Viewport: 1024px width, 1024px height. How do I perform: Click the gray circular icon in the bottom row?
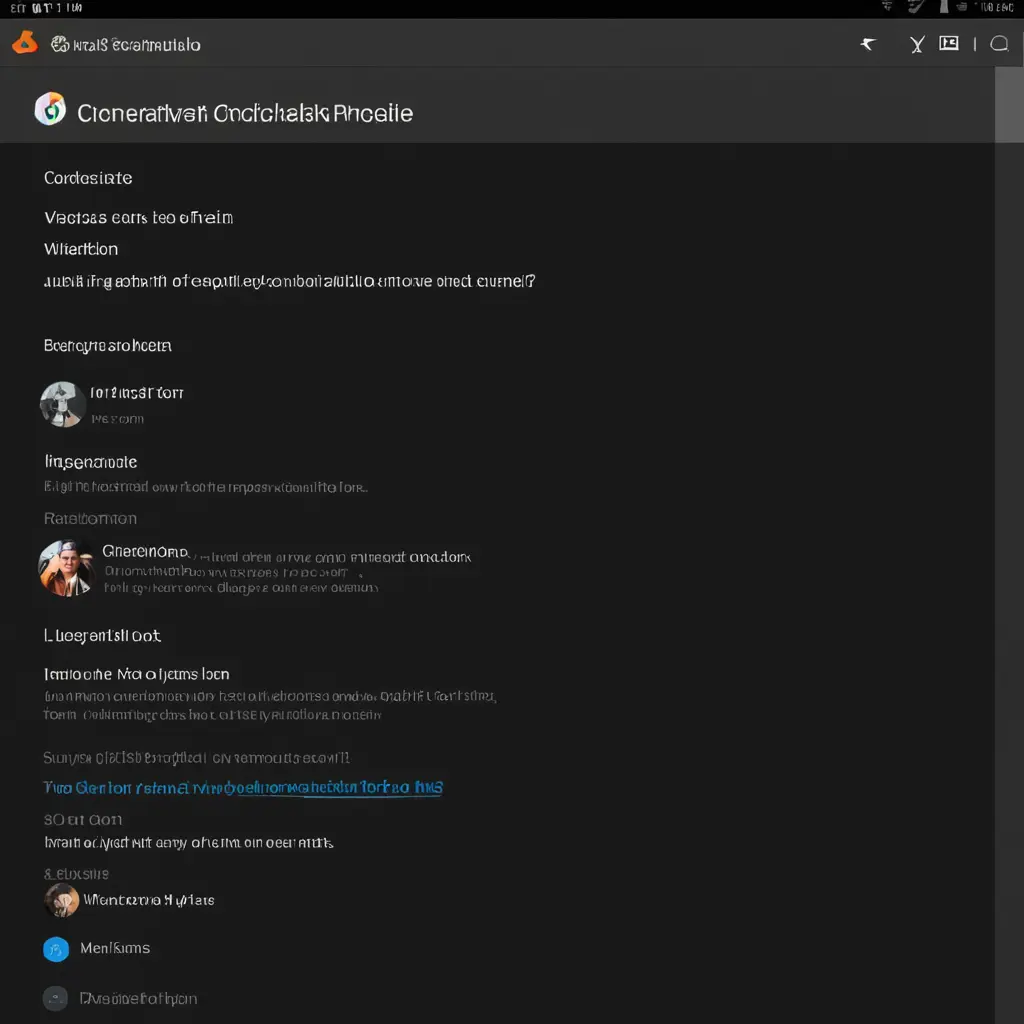coord(56,998)
